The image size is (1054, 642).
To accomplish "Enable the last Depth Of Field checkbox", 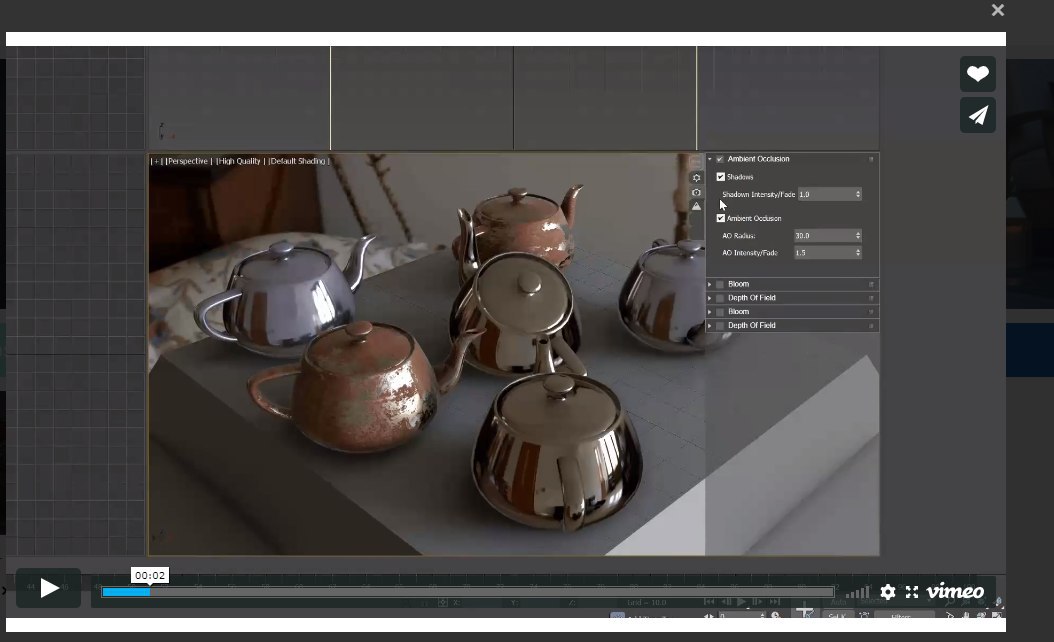I will click(720, 325).
